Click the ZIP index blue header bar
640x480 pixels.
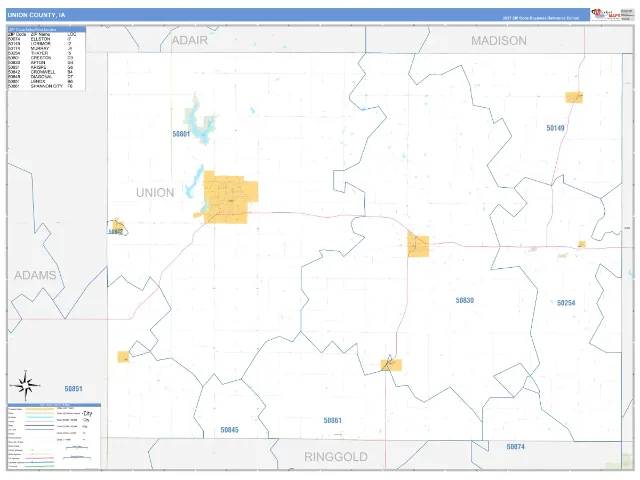point(47,29)
